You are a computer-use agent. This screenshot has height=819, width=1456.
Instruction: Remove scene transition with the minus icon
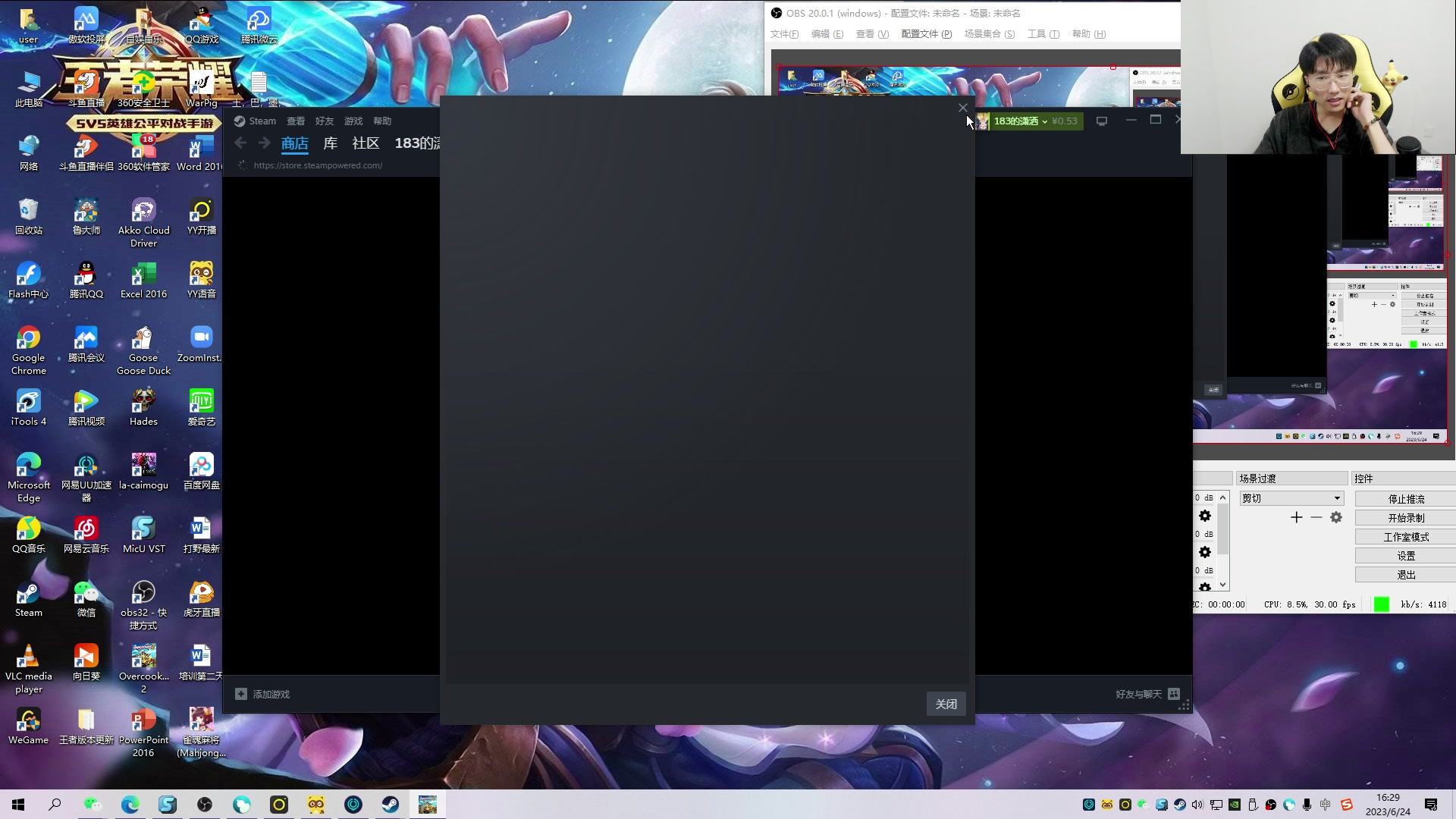(x=1316, y=517)
